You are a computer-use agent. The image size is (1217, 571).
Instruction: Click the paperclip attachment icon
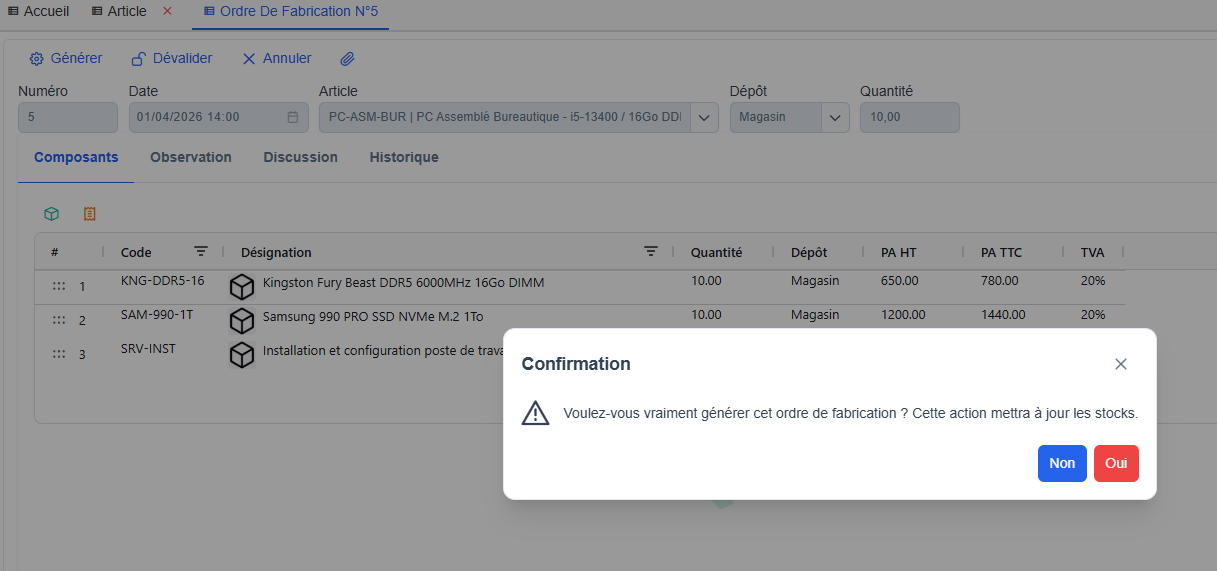tap(347, 59)
